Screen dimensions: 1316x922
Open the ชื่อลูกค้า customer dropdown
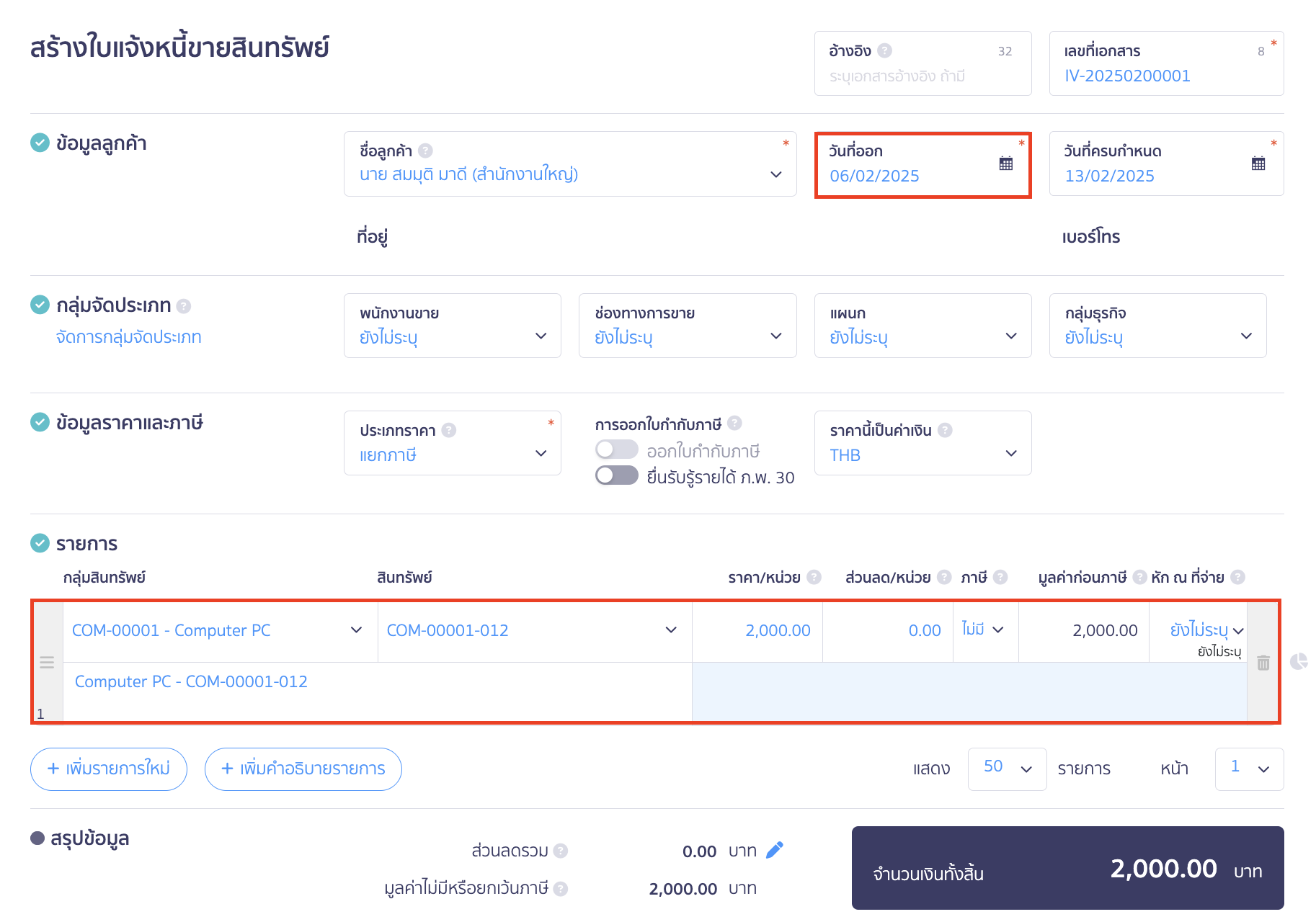click(x=776, y=174)
